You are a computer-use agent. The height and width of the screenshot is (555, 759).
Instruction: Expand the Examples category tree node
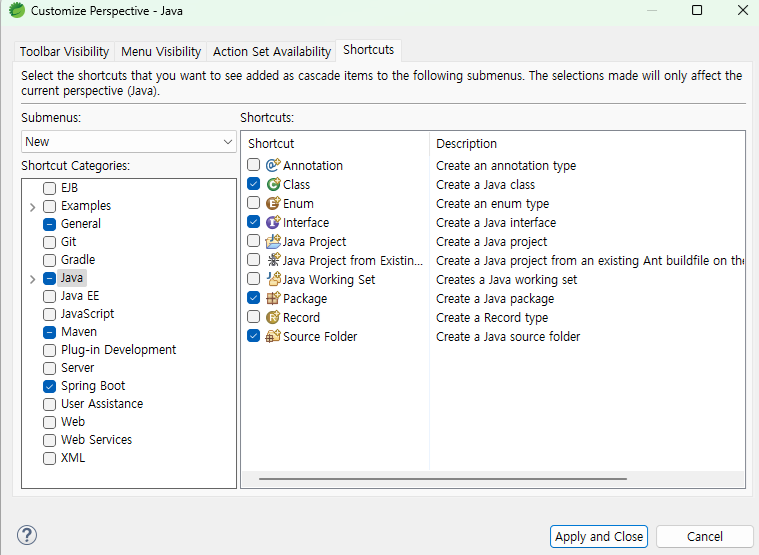click(32, 207)
